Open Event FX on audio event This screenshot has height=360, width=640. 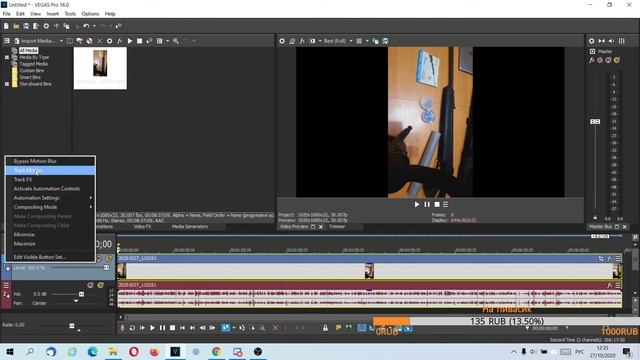[x=609, y=285]
